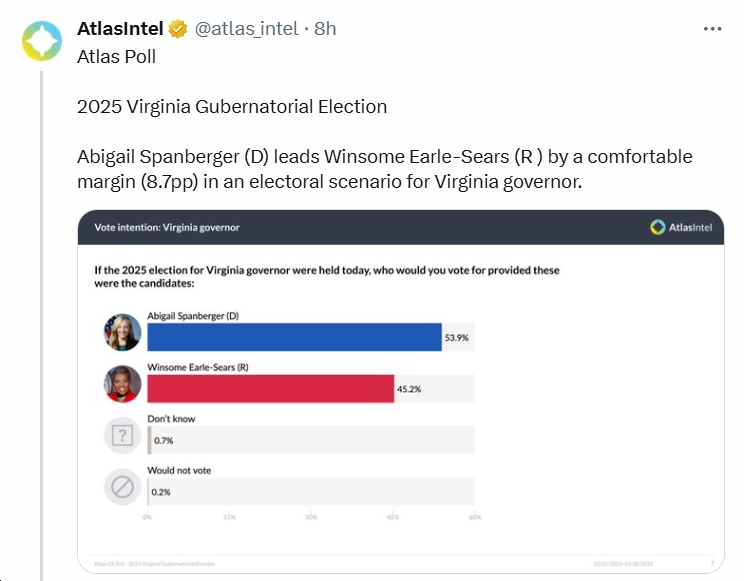This screenshot has width=744, height=581.
Task: Click the 'Vote intention: Virginia governor' chart title
Action: pyautogui.click(x=167, y=227)
